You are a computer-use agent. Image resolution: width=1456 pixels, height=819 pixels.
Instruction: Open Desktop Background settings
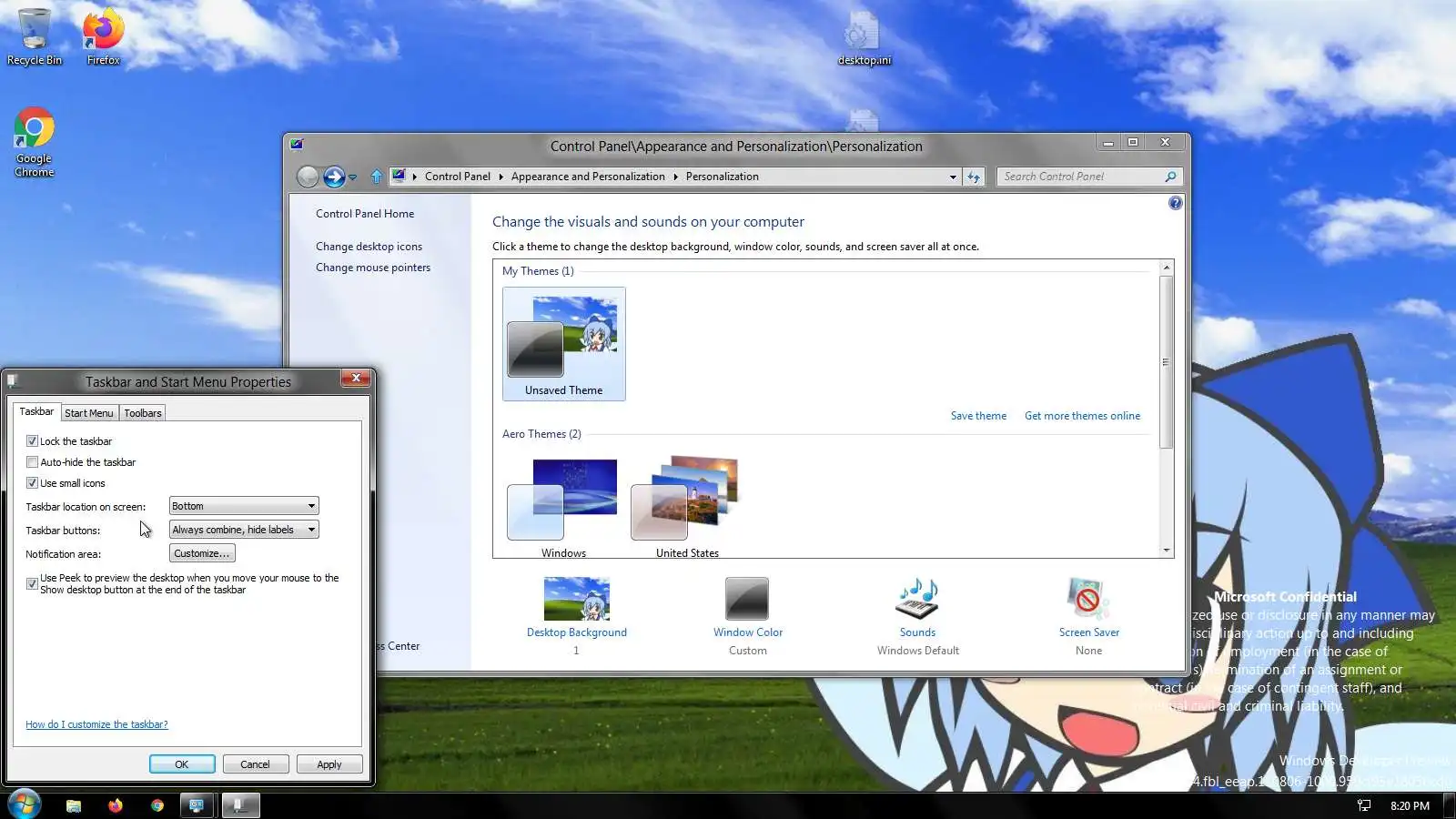(577, 616)
